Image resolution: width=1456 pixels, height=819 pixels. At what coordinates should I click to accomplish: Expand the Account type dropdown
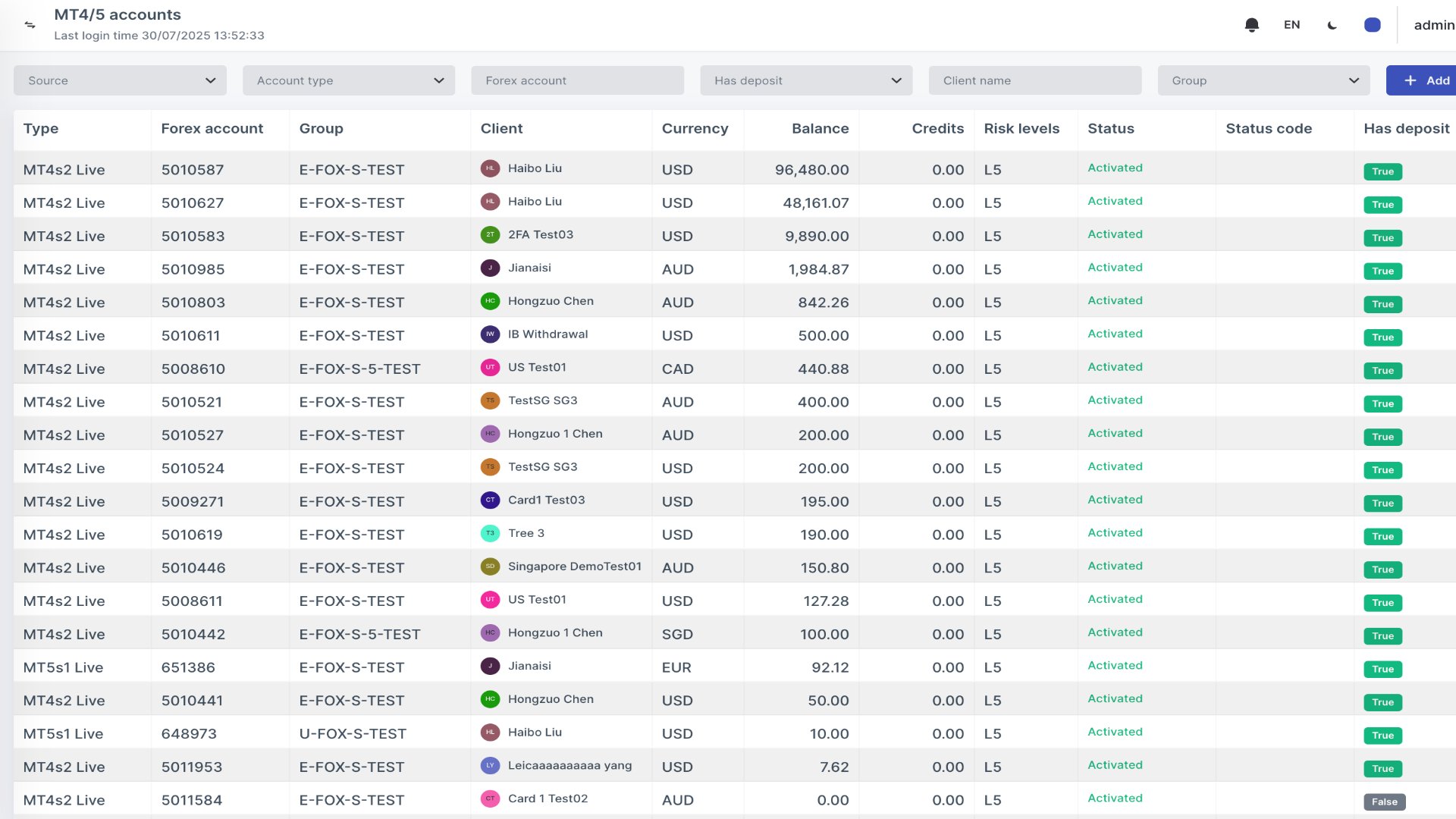pos(349,80)
